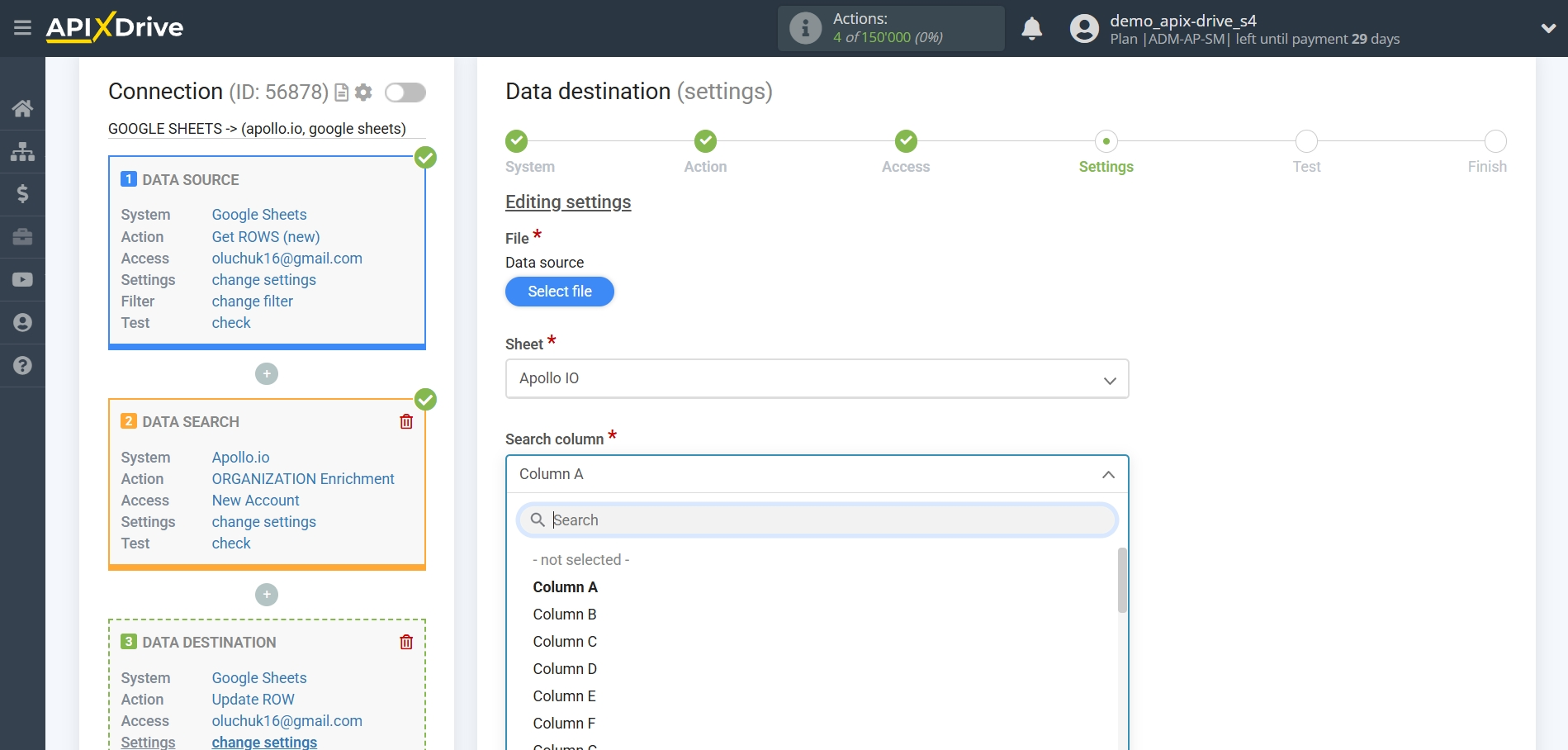
Task: Open help via the question mark icon
Action: click(22, 365)
